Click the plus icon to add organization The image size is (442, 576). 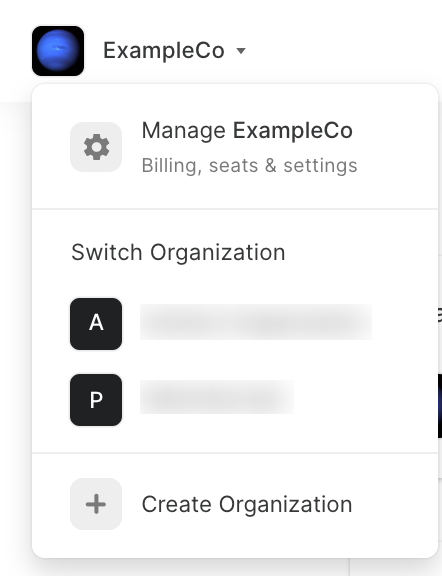tap(96, 504)
